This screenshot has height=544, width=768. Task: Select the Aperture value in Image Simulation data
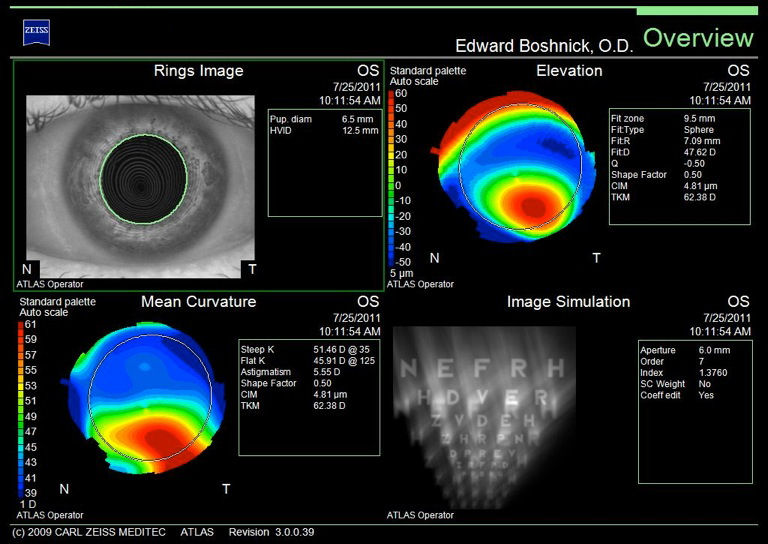point(713,350)
